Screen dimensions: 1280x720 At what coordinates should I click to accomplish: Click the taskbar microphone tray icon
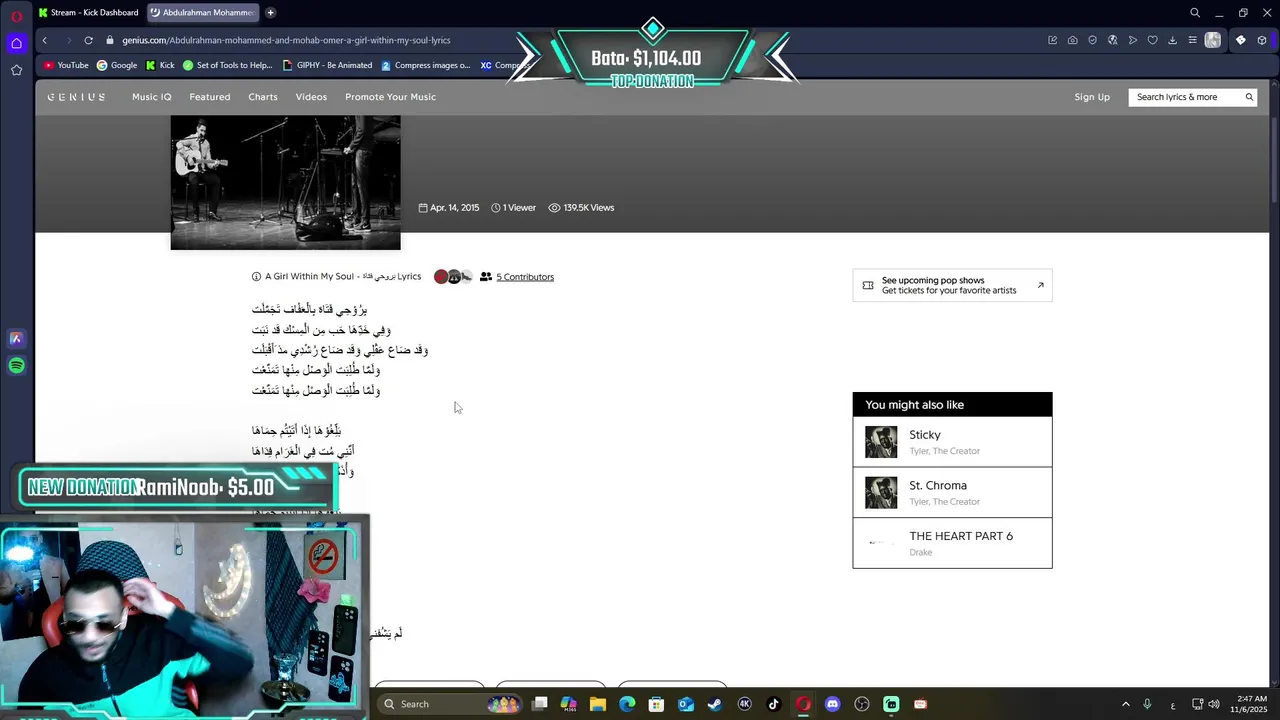1147,704
